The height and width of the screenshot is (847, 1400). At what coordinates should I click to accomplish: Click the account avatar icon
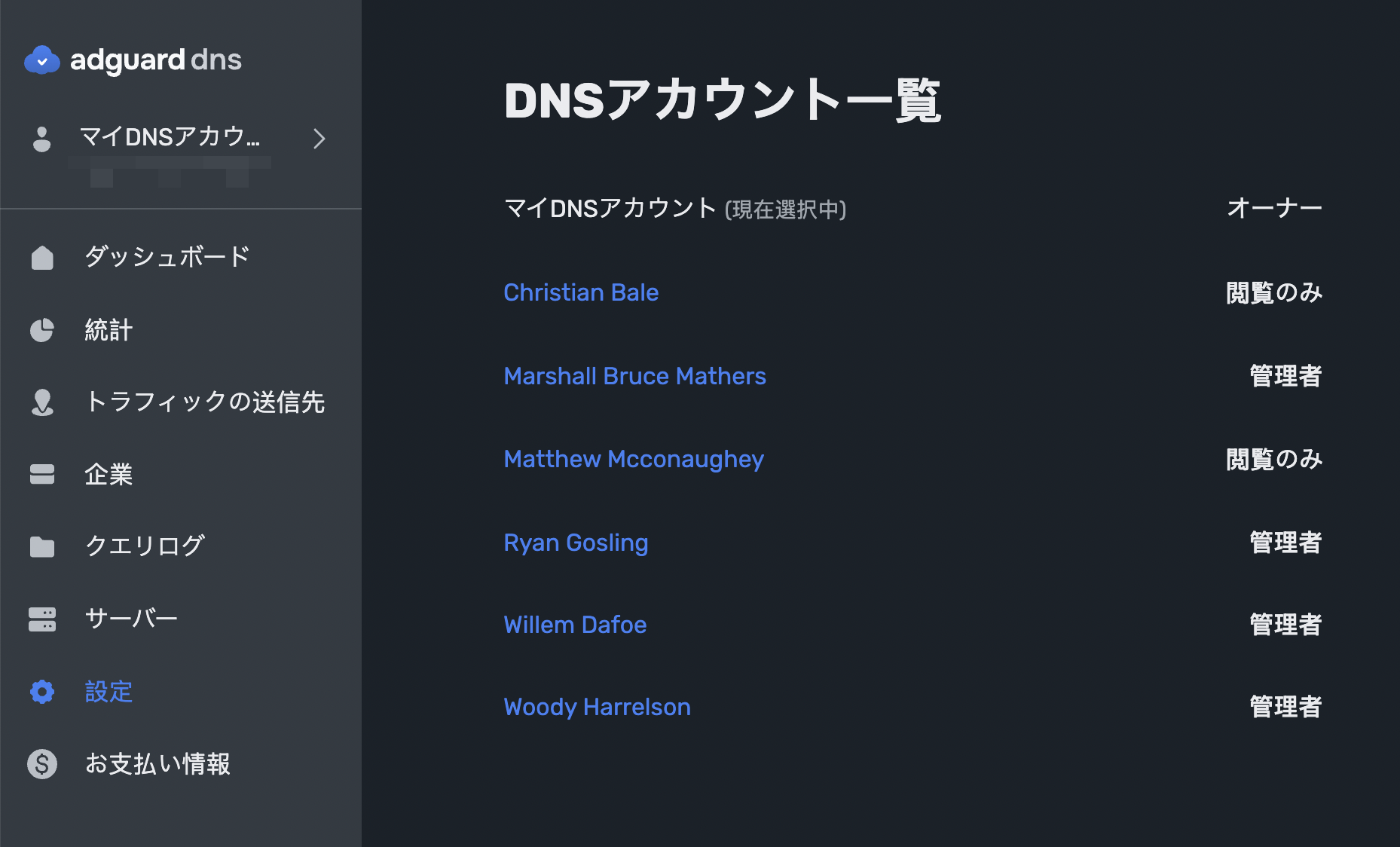click(x=42, y=139)
